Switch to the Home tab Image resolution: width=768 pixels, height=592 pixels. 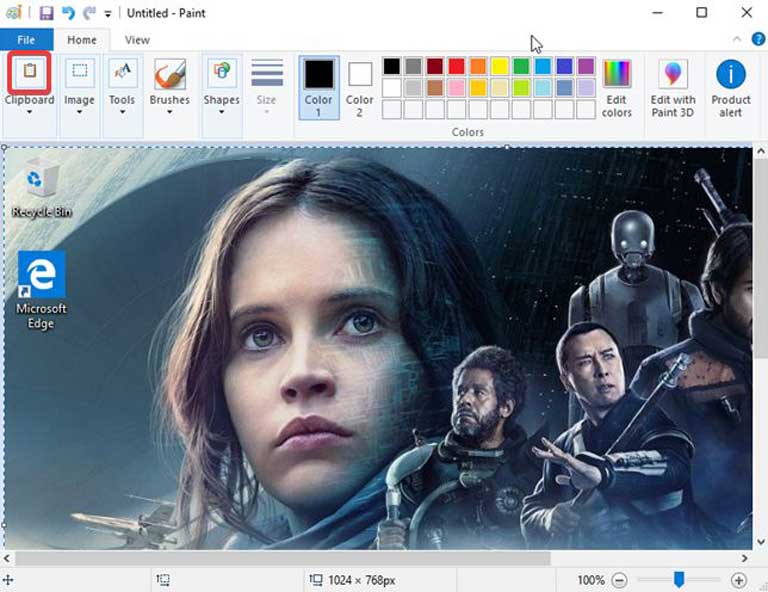tap(82, 40)
